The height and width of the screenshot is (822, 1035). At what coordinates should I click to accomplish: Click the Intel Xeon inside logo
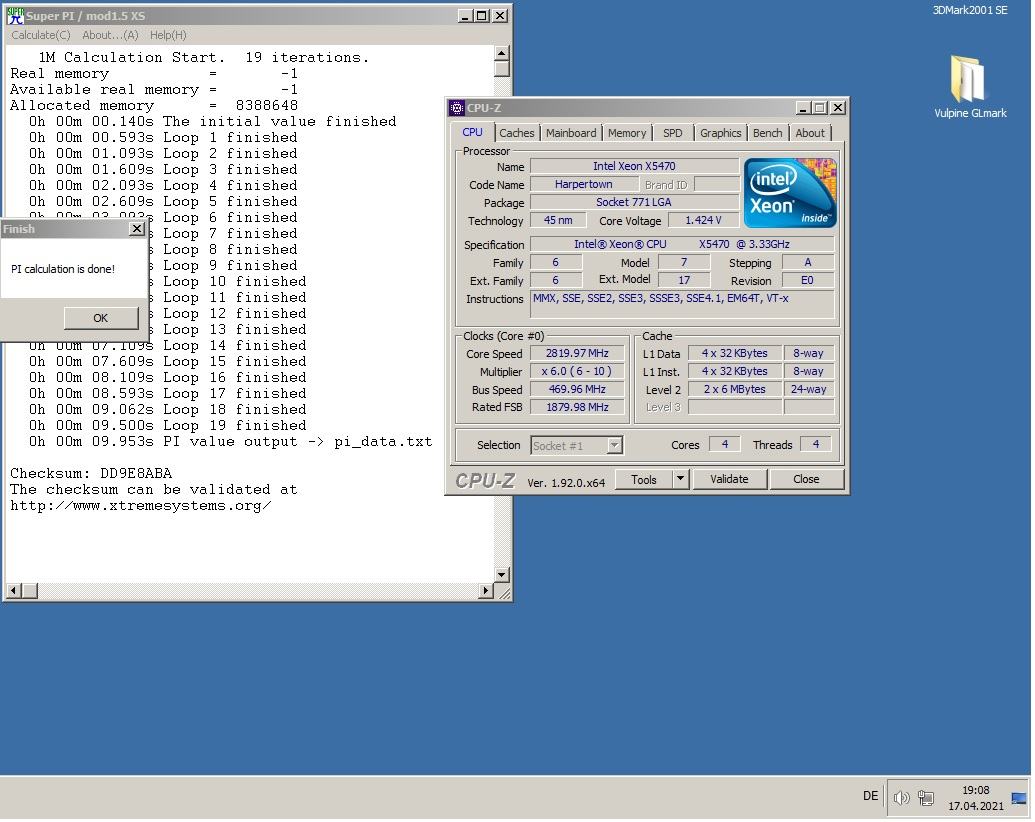click(x=790, y=193)
